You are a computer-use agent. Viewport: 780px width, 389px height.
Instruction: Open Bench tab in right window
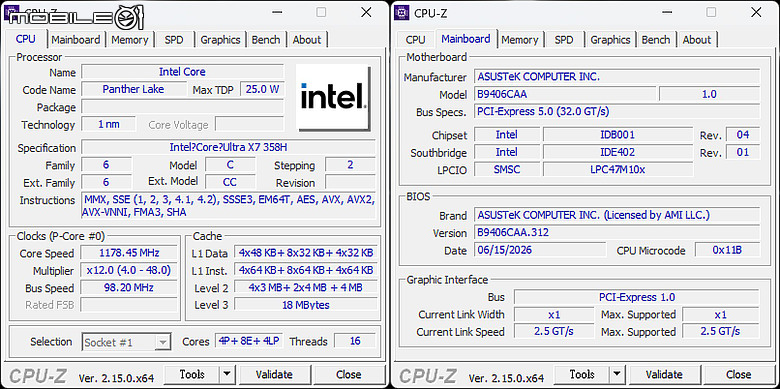coord(656,39)
